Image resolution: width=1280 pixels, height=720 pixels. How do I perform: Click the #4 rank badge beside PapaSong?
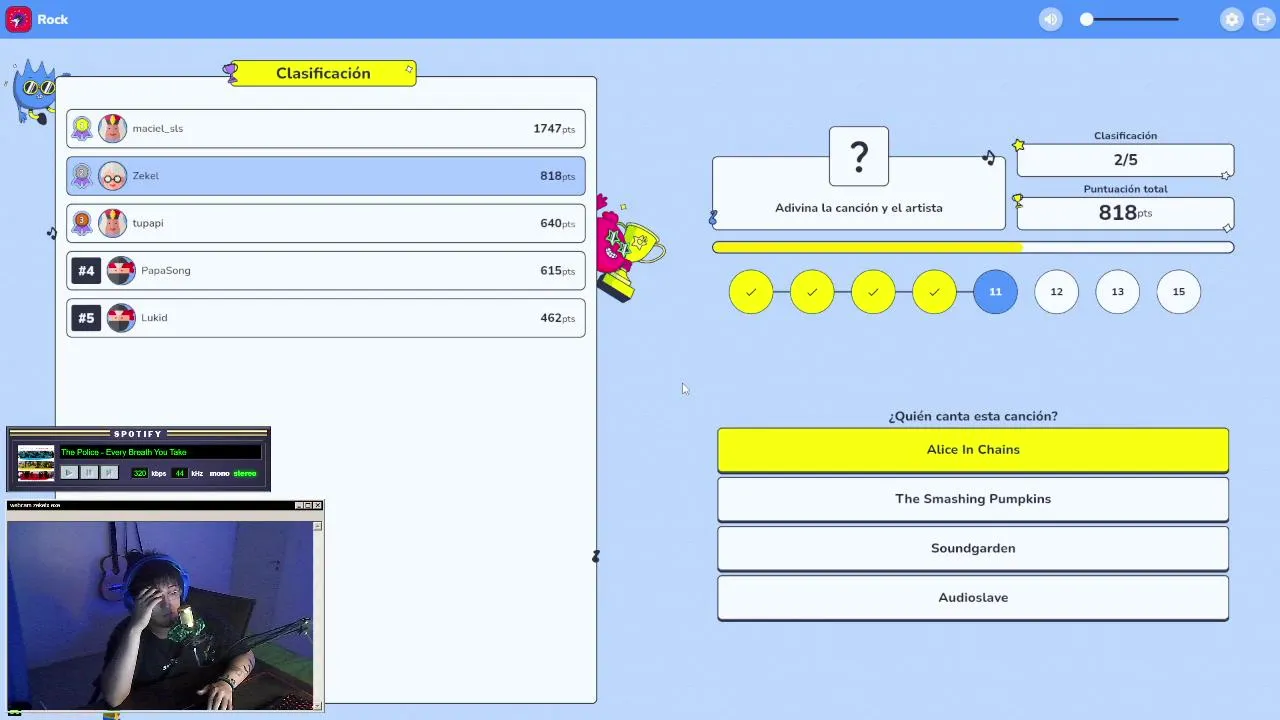(x=86, y=271)
